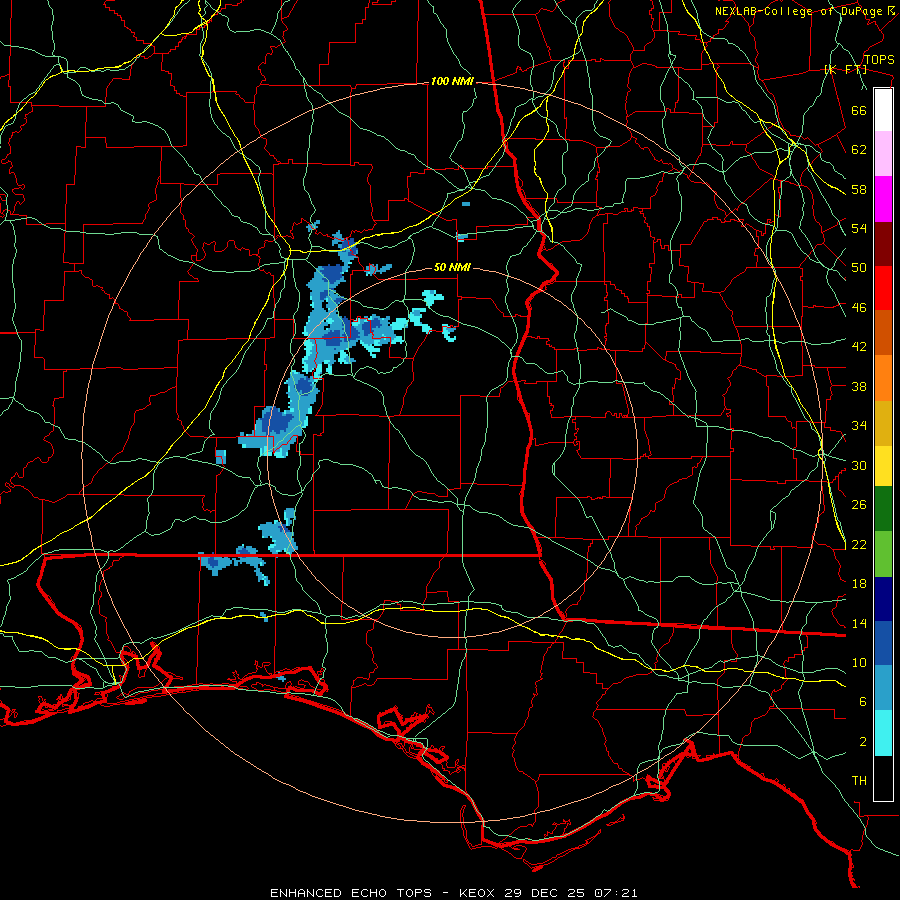Click the 66 value on the legend
Screen dimensions: 900x900
click(859, 110)
